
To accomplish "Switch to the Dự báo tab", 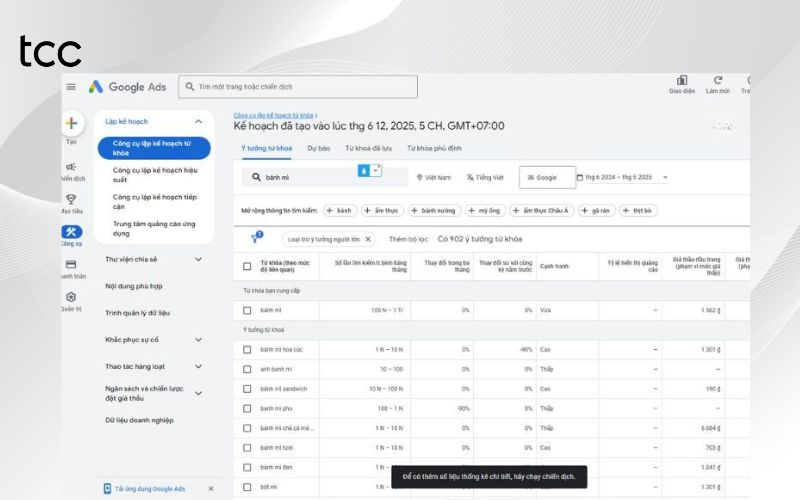I will pyautogui.click(x=318, y=148).
